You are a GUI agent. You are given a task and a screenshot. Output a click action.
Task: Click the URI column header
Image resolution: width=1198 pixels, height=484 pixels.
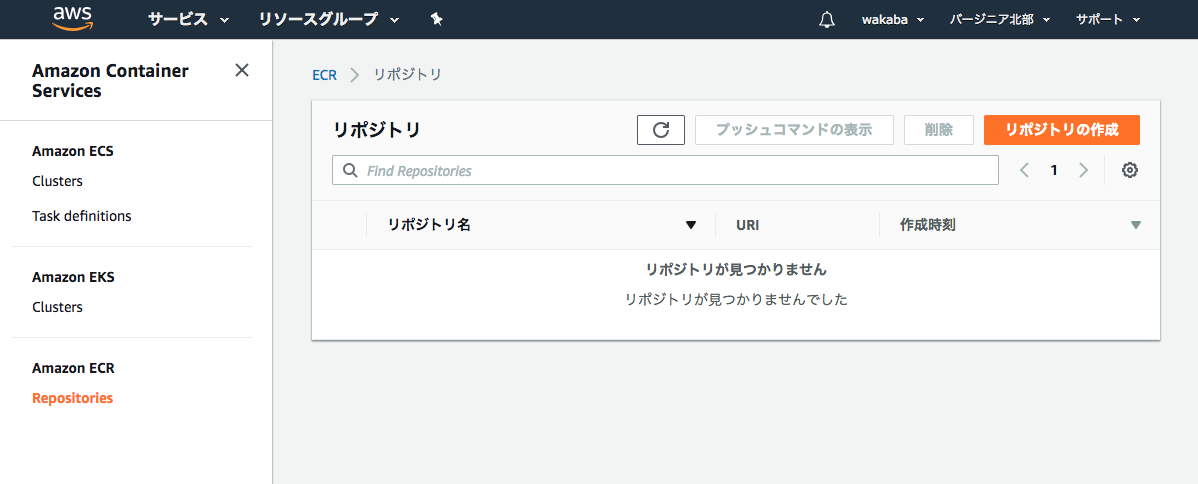747,226
